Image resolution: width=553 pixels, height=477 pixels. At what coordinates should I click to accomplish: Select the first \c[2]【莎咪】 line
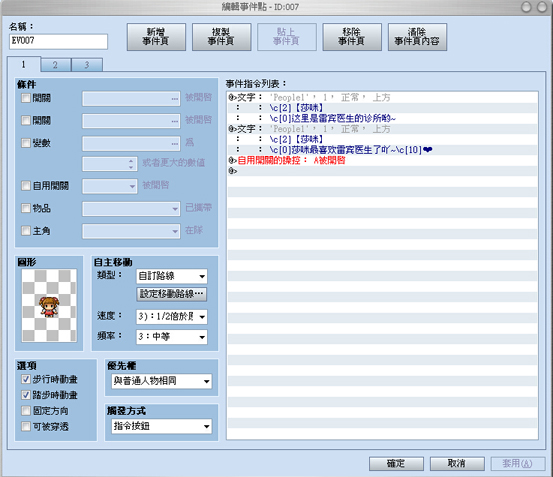pyautogui.click(x=383, y=108)
